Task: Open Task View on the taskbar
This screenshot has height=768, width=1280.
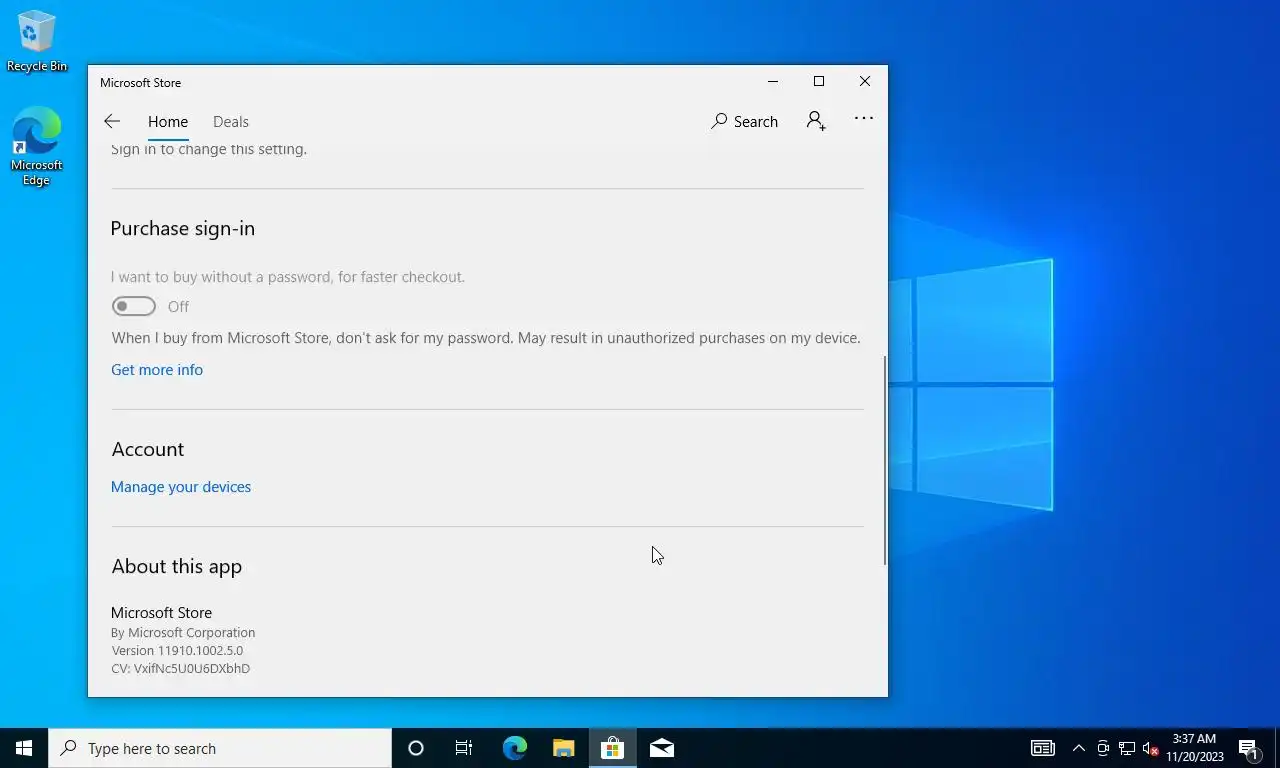Action: click(x=464, y=748)
